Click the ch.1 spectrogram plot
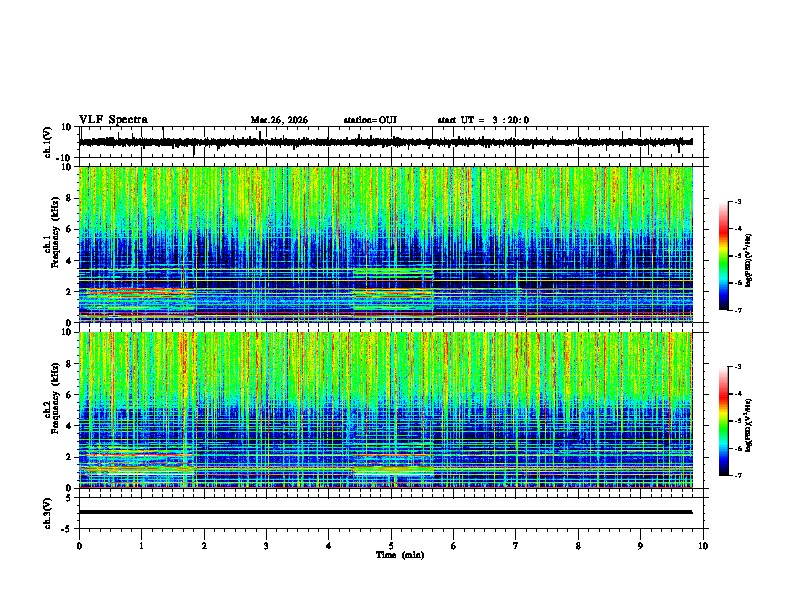This screenshot has width=792, height=612. coord(393,244)
